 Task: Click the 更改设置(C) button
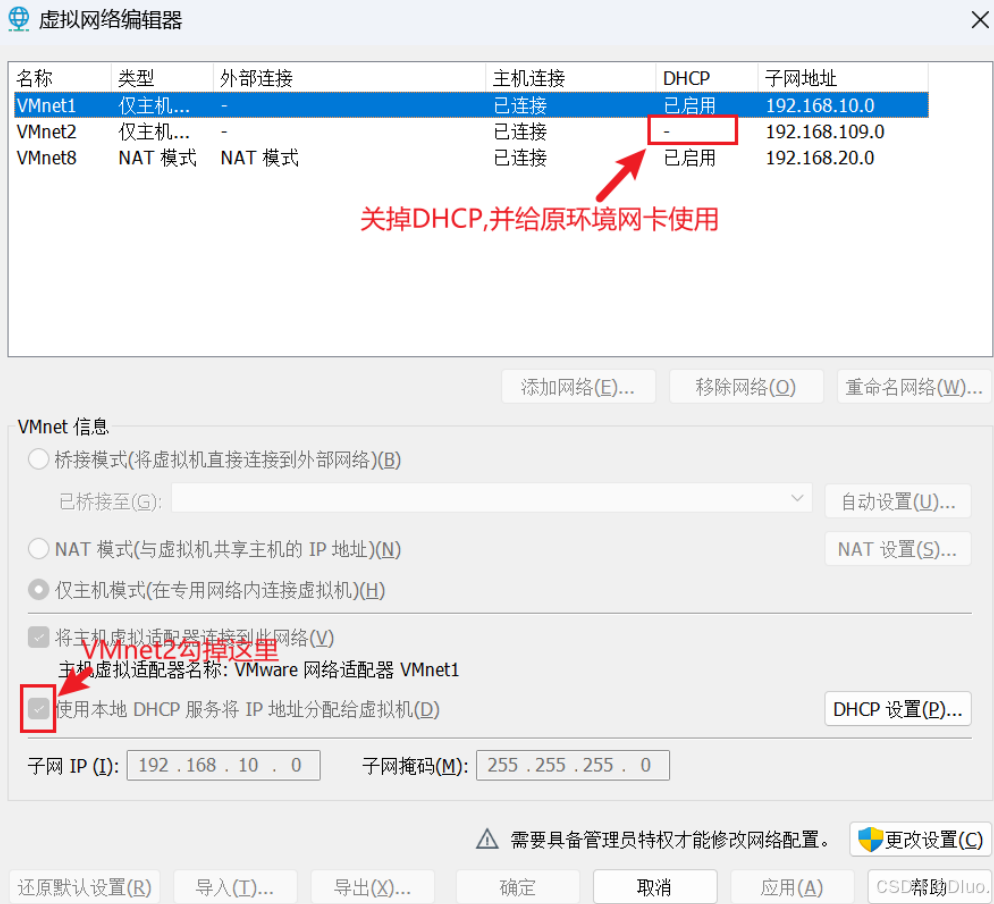click(x=920, y=839)
